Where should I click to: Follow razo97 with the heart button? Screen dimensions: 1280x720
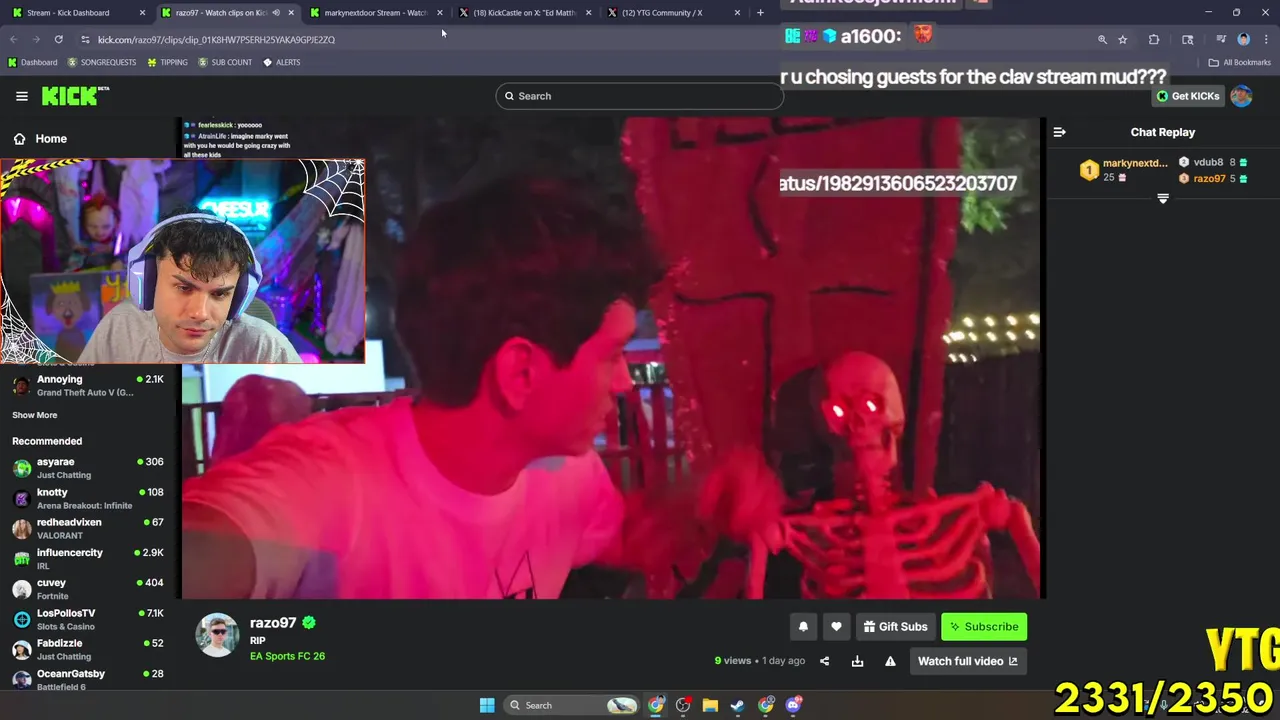pyautogui.click(x=836, y=627)
